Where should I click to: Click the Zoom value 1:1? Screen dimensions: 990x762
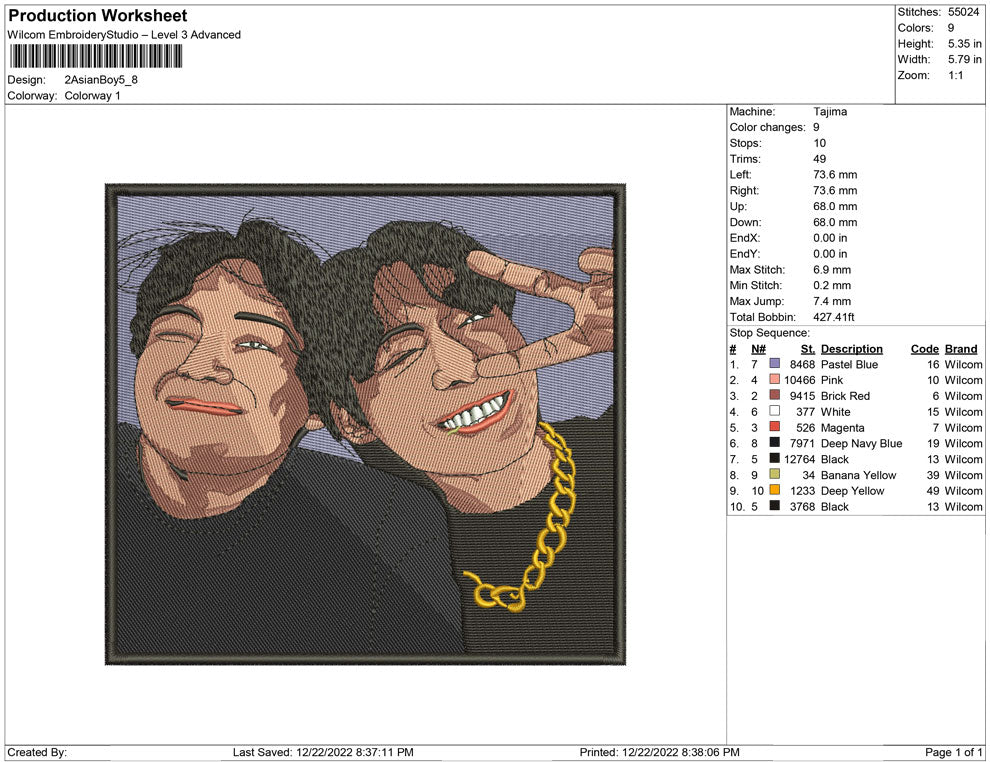click(955, 75)
